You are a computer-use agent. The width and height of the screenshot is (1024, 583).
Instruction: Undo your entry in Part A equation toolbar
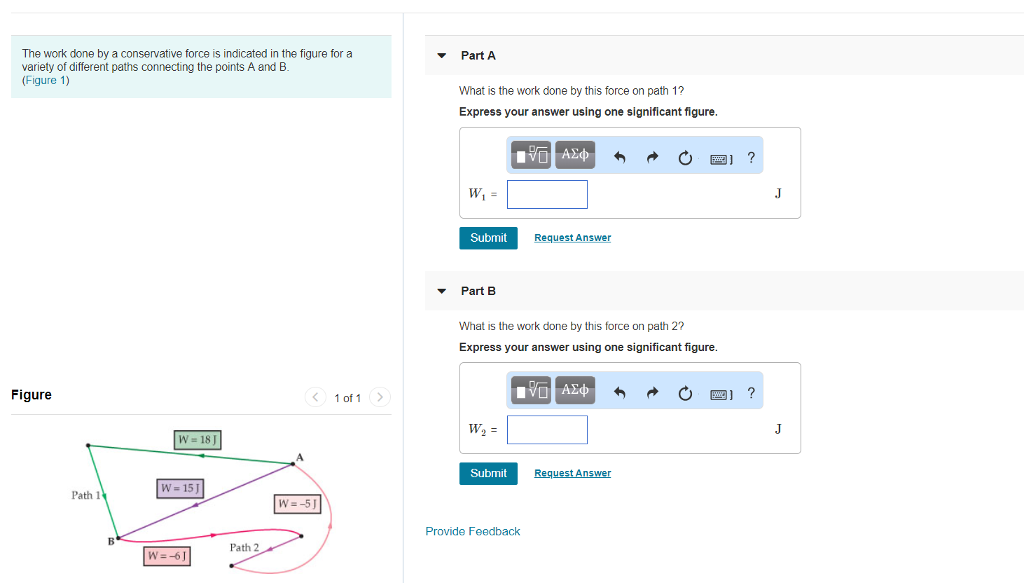pyautogui.click(x=618, y=157)
